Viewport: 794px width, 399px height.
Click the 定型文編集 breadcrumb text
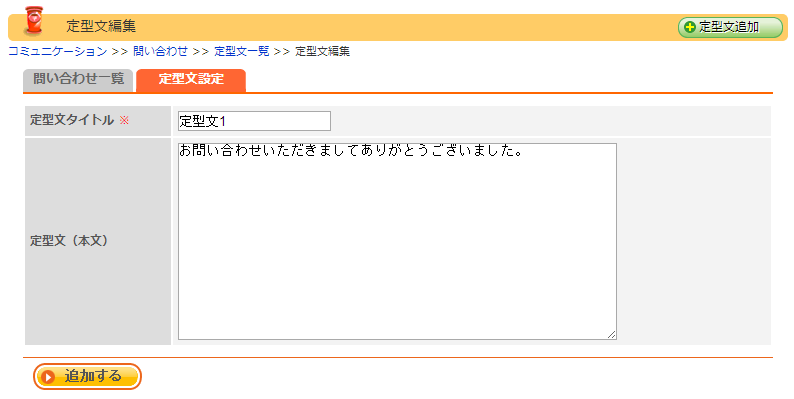tap(323, 51)
